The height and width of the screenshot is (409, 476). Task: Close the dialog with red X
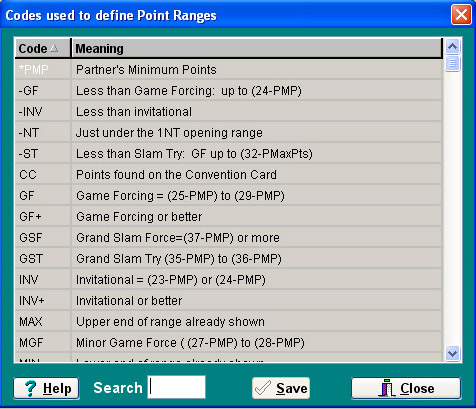click(x=461, y=15)
